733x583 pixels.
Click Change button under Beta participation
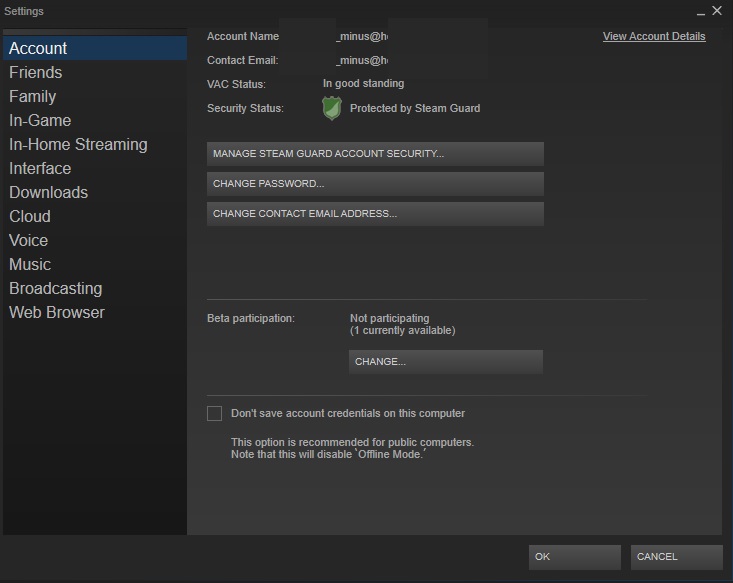point(446,362)
